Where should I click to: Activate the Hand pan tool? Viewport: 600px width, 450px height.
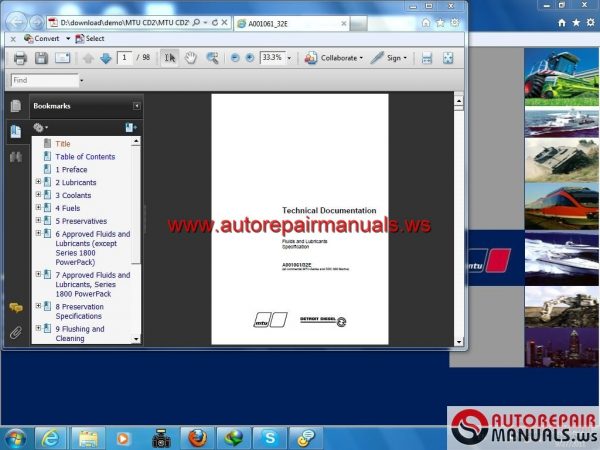click(x=191, y=58)
